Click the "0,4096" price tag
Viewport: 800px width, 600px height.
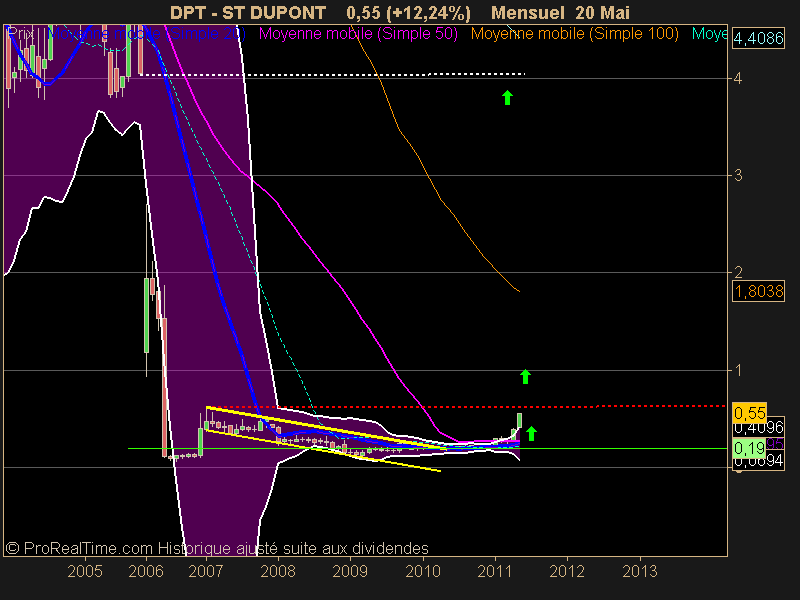[x=759, y=428]
